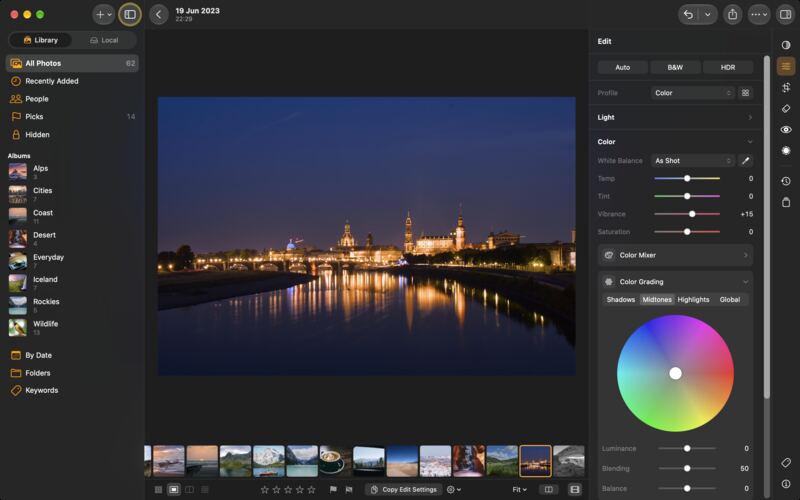Open the White Balance As Shot dropdown
Image resolution: width=800 pixels, height=500 pixels.
click(693, 161)
